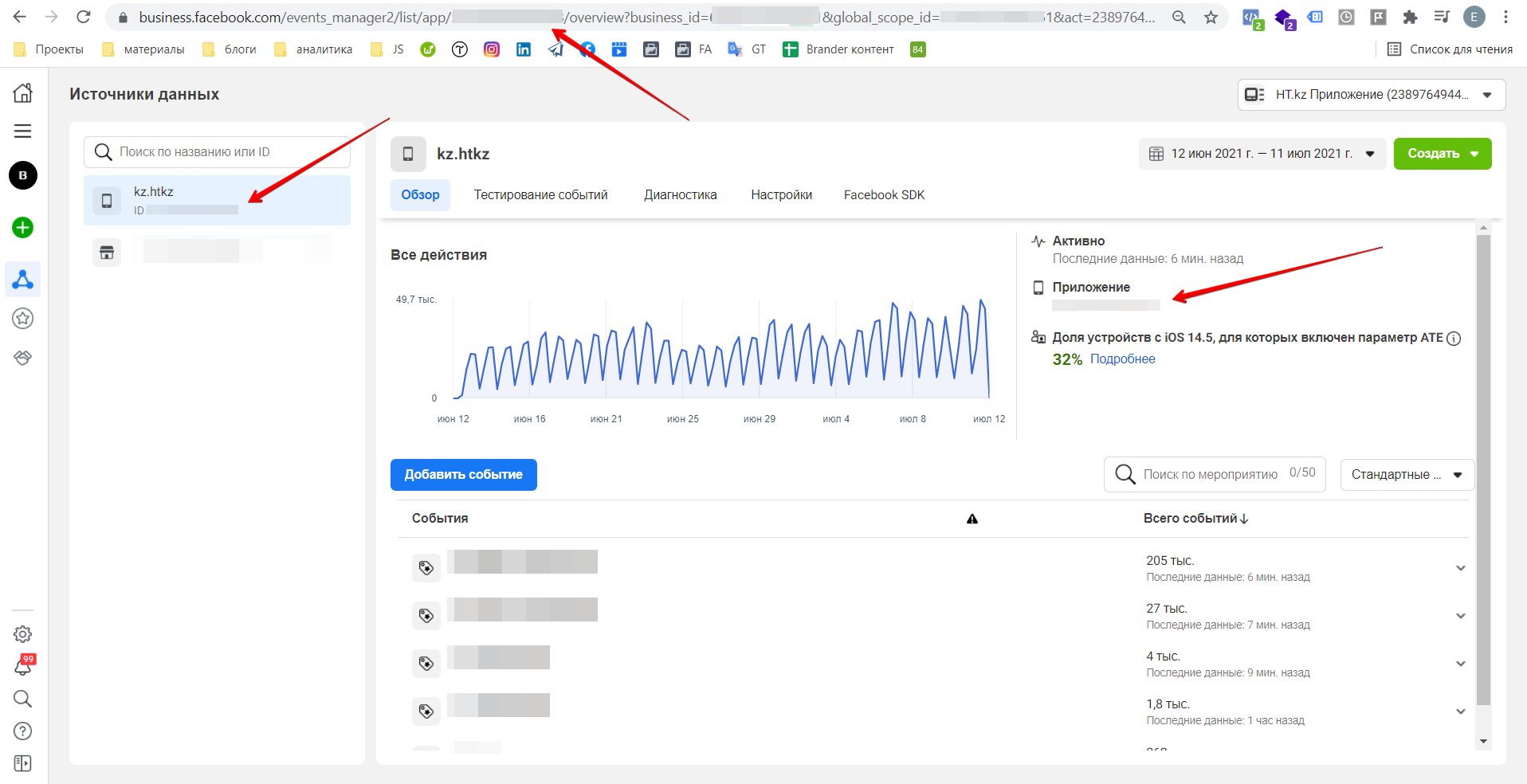The height and width of the screenshot is (784, 1527).
Task: Click the help question mark icon
Action: click(22, 731)
